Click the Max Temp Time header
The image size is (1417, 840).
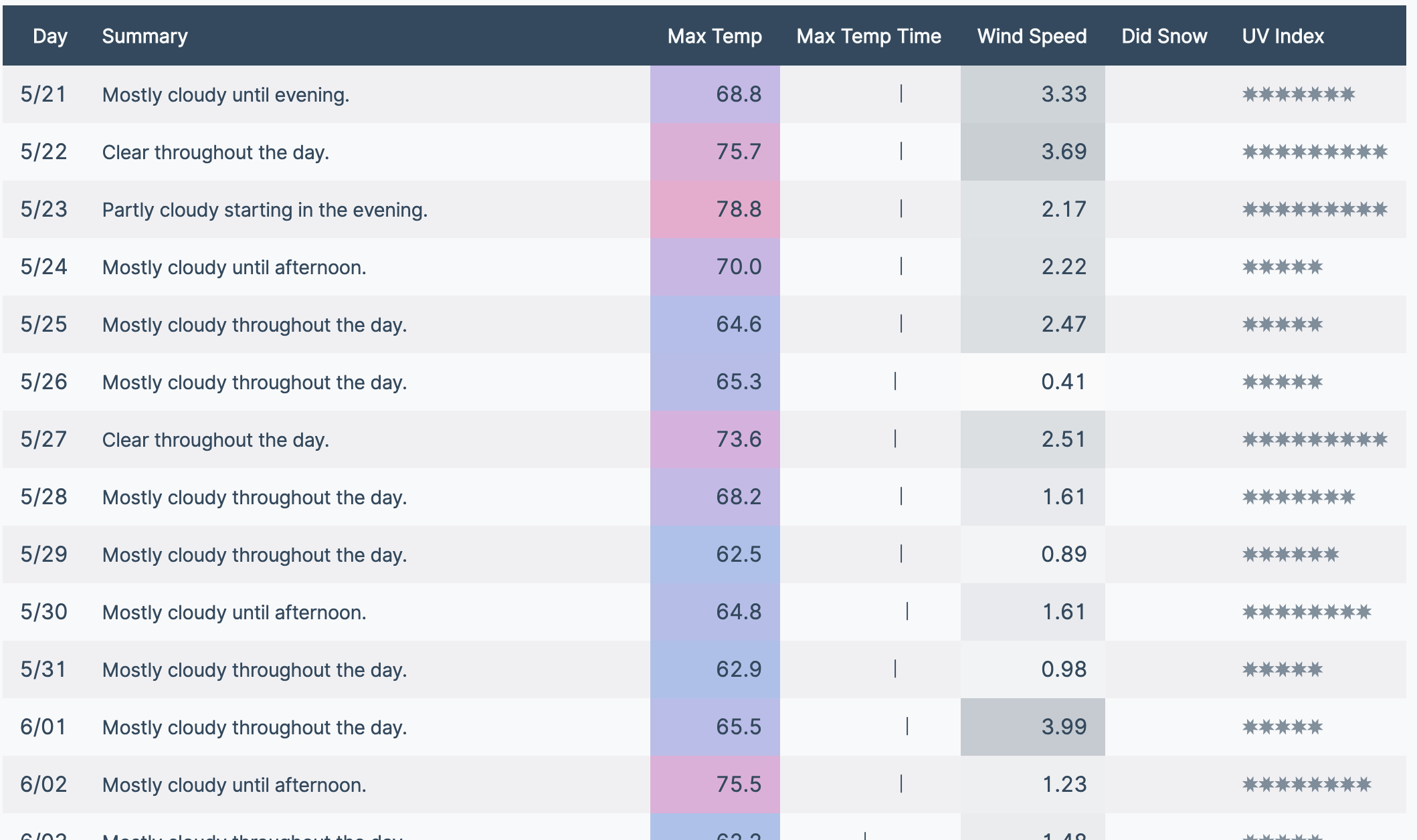868,36
